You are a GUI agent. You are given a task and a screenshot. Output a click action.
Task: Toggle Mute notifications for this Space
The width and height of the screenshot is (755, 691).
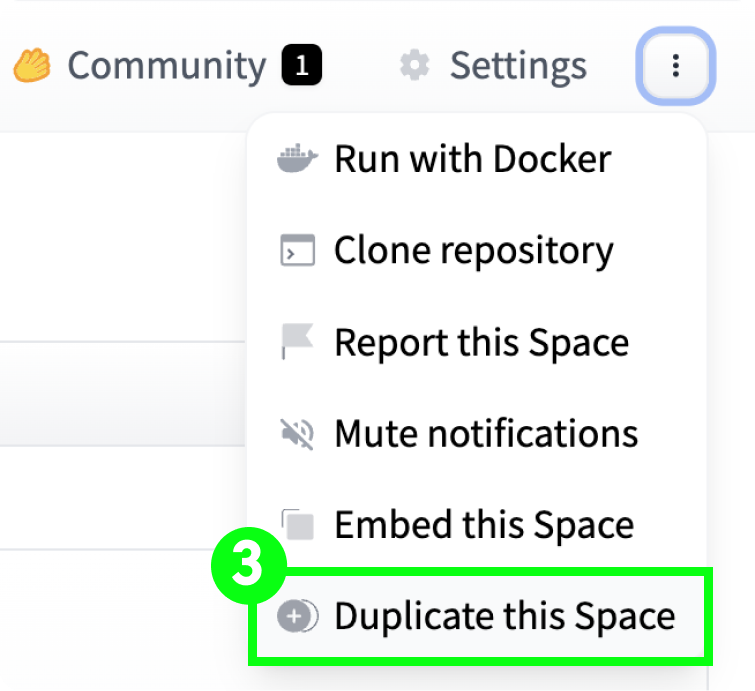click(485, 434)
